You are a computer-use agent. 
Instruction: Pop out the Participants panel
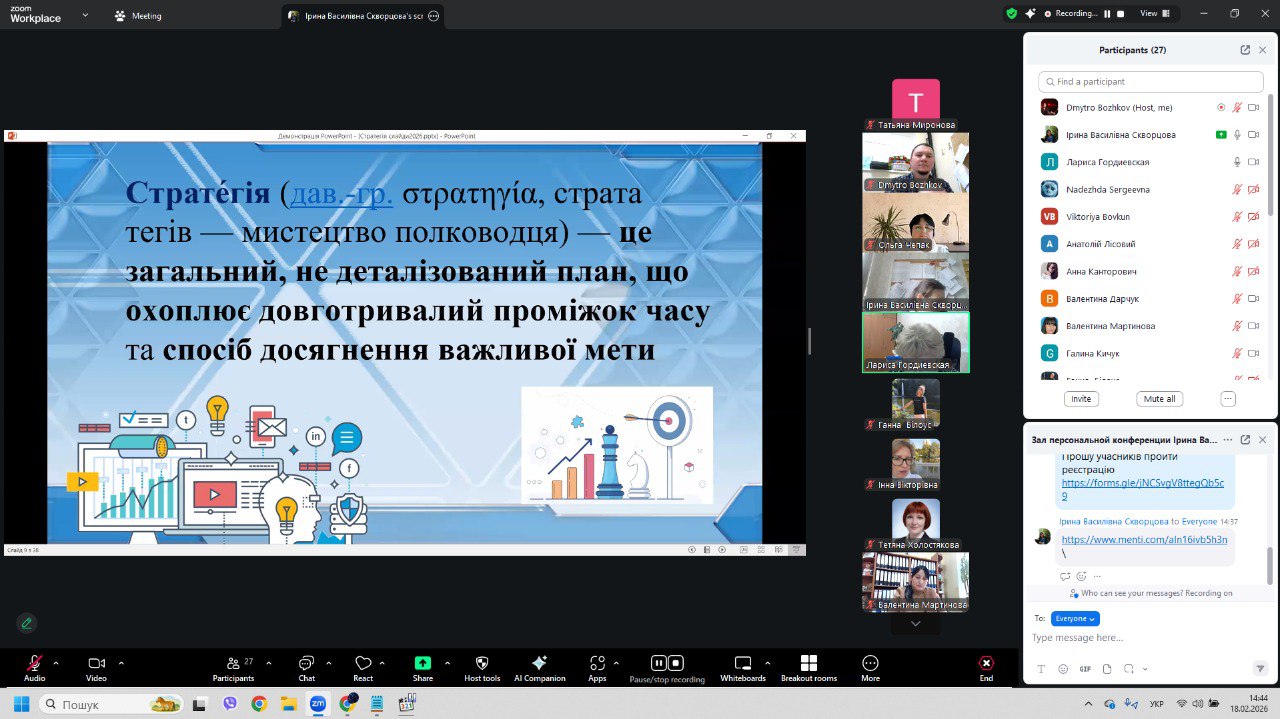click(x=1245, y=50)
